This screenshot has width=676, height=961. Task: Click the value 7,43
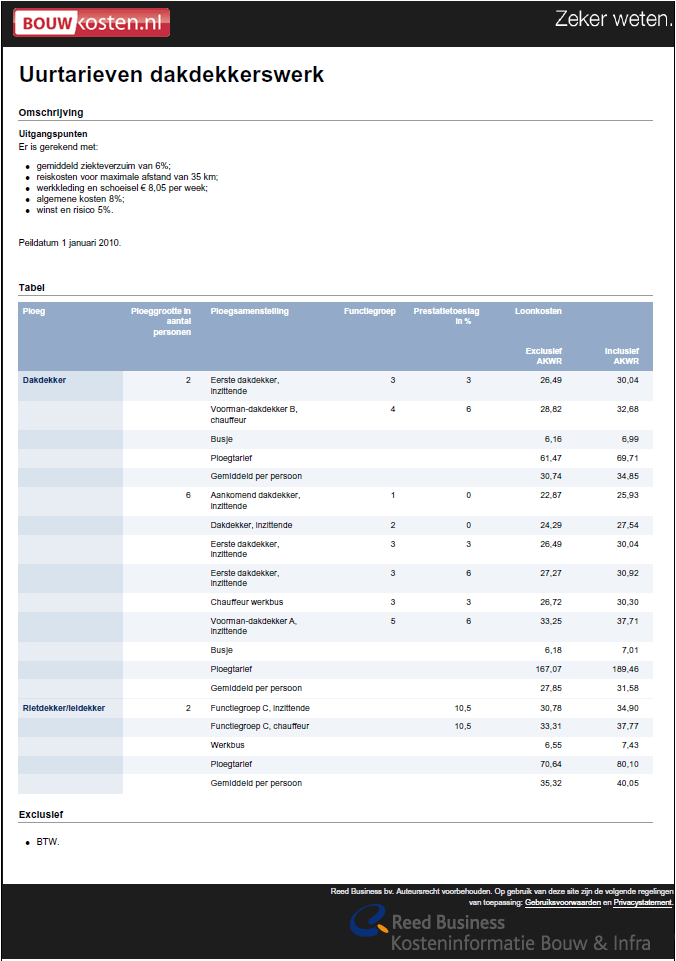pos(630,745)
